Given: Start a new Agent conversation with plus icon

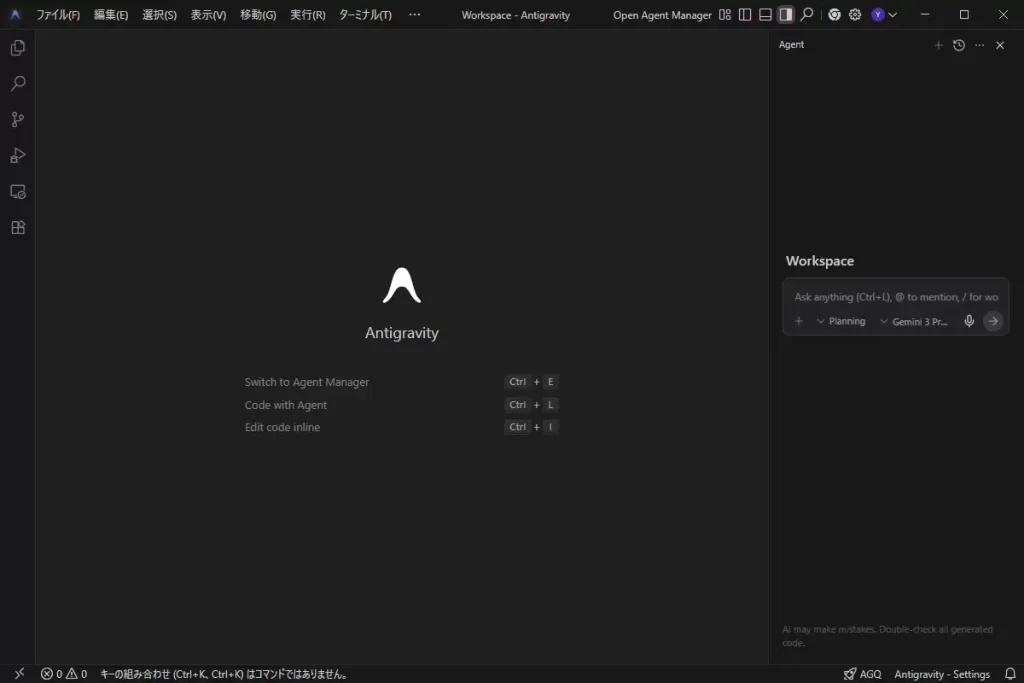Looking at the screenshot, I should click(x=938, y=45).
